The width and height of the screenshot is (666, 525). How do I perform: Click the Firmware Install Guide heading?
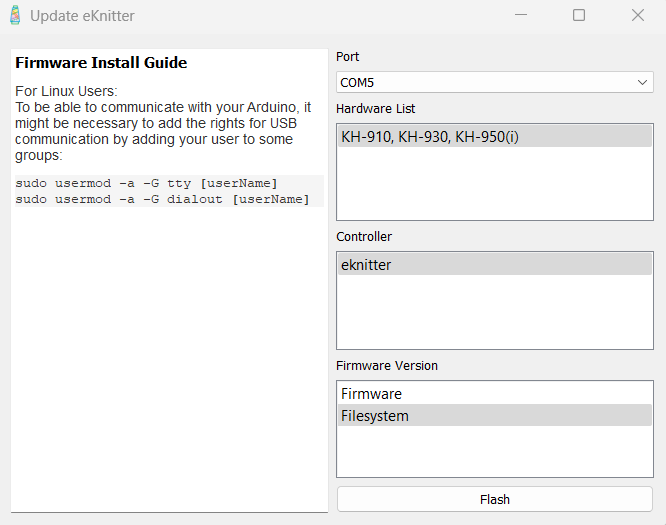[101, 63]
